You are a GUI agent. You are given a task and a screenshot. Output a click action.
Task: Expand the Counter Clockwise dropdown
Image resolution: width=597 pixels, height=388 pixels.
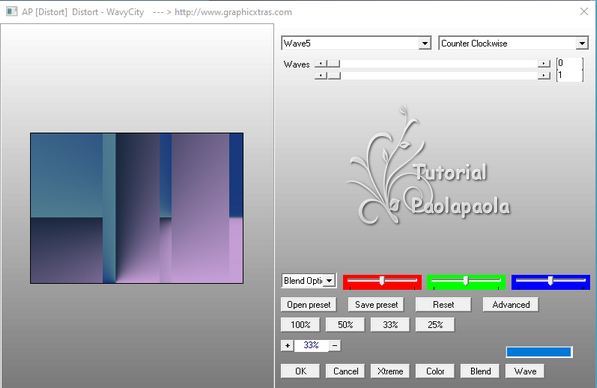582,43
